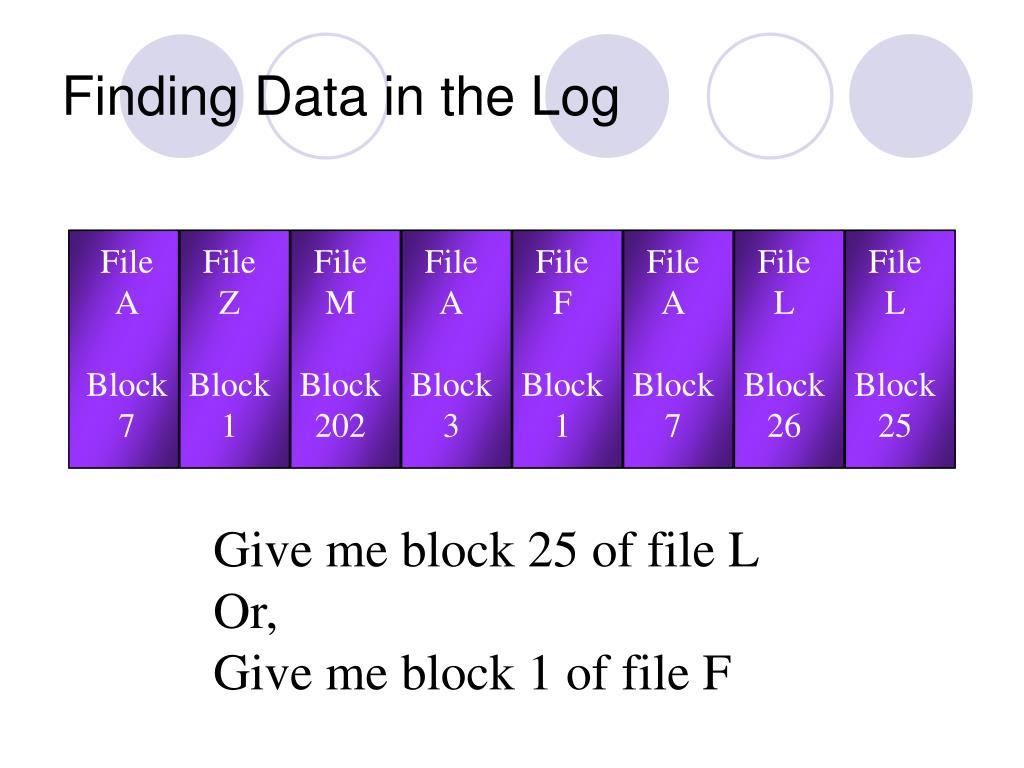Image resolution: width=1024 pixels, height=768 pixels.
Task: Click the filled circle behind the word Finding
Action: 182,96
